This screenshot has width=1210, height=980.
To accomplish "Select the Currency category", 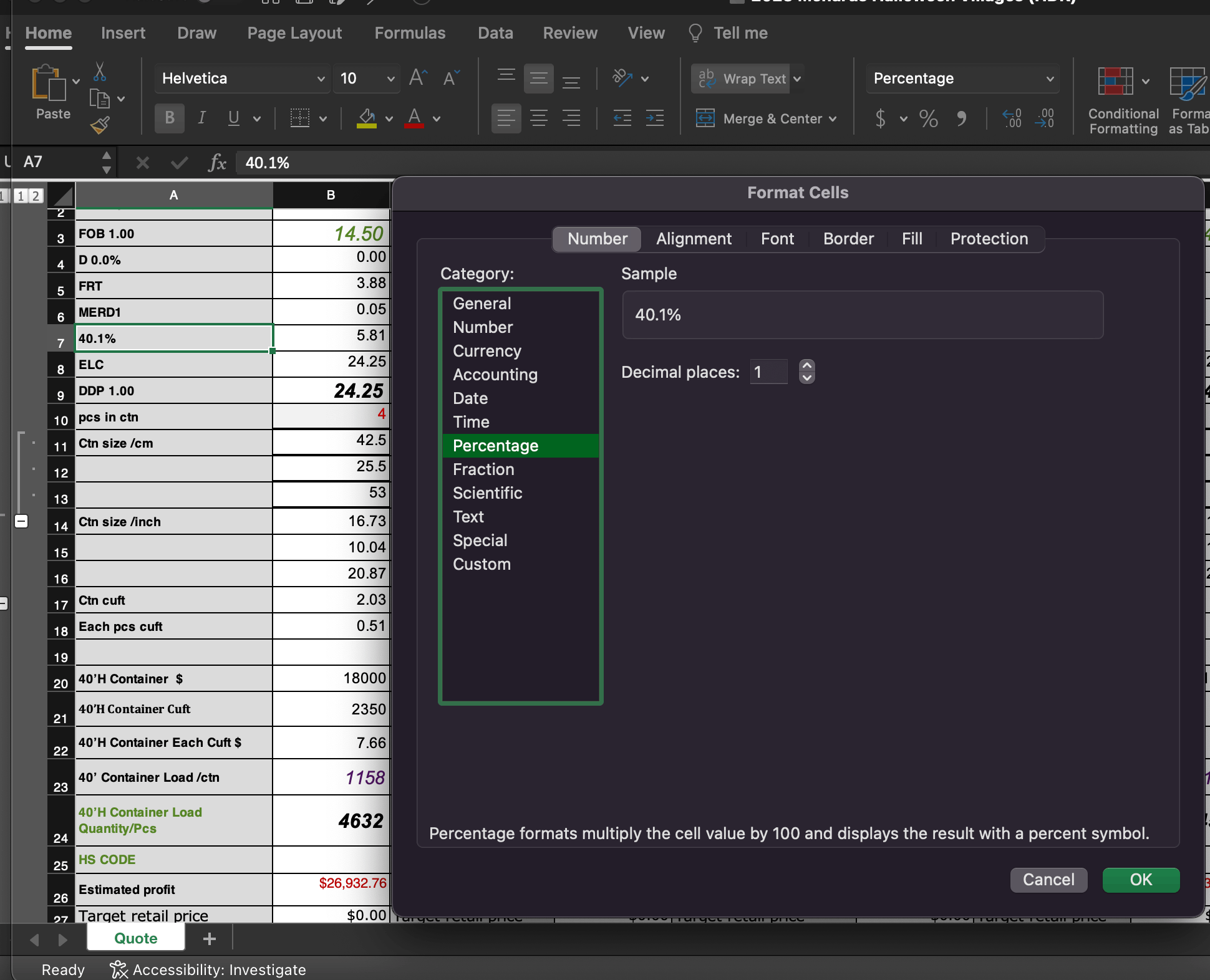I will tap(521, 351).
